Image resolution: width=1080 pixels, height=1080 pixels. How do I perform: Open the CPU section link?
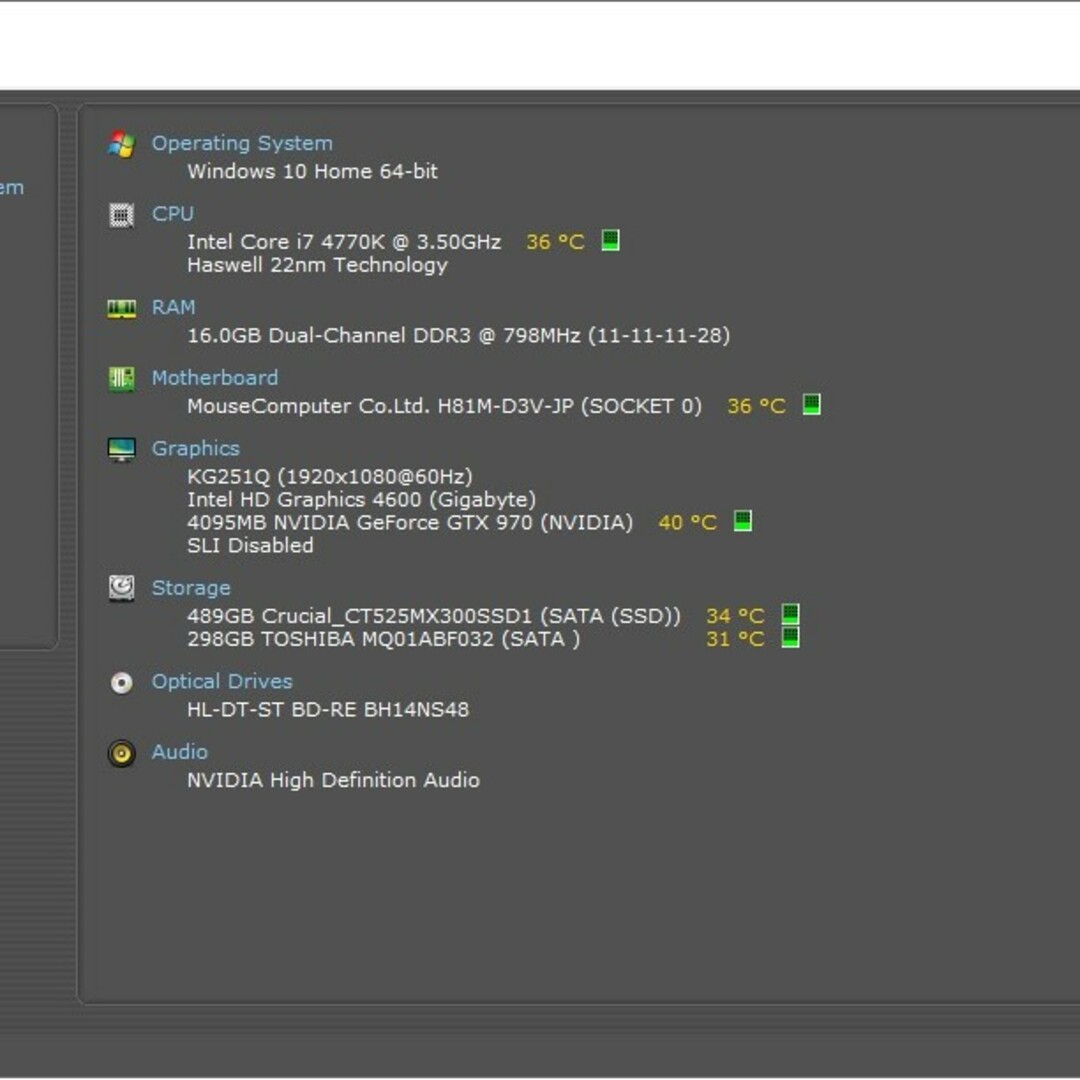point(172,214)
